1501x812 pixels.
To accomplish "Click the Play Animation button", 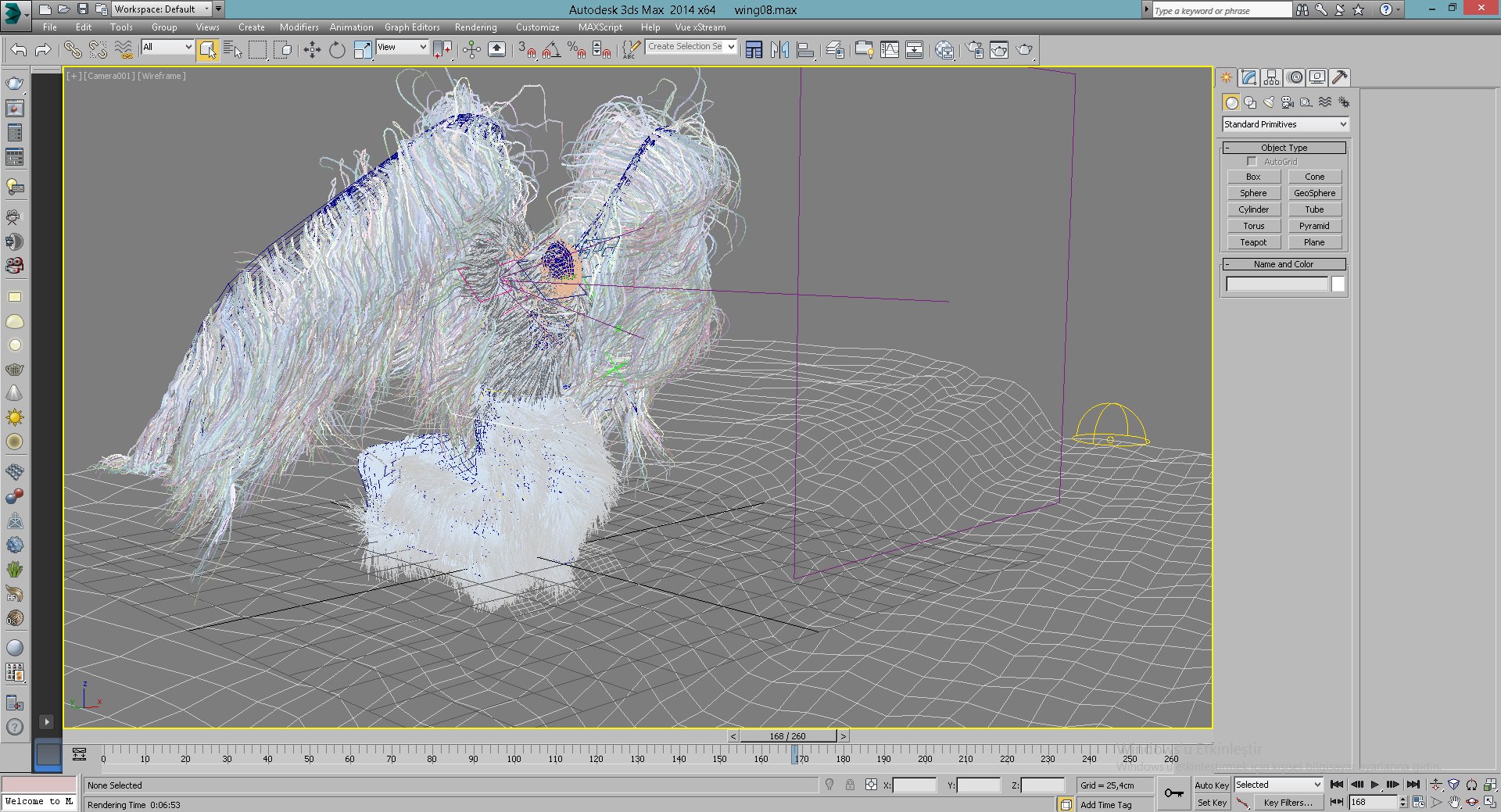I will [1374, 785].
